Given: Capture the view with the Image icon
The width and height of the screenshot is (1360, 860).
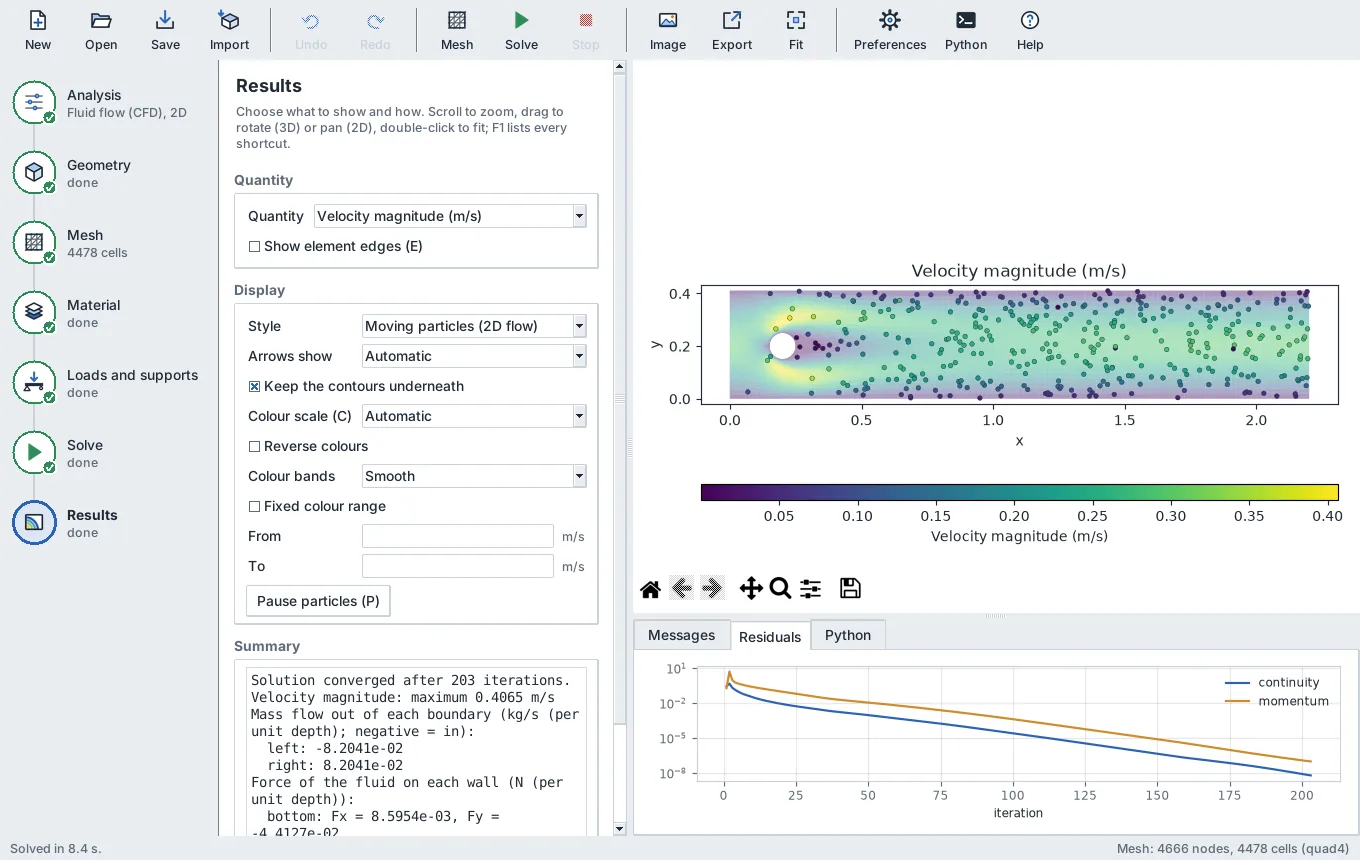Looking at the screenshot, I should pyautogui.click(x=668, y=30).
